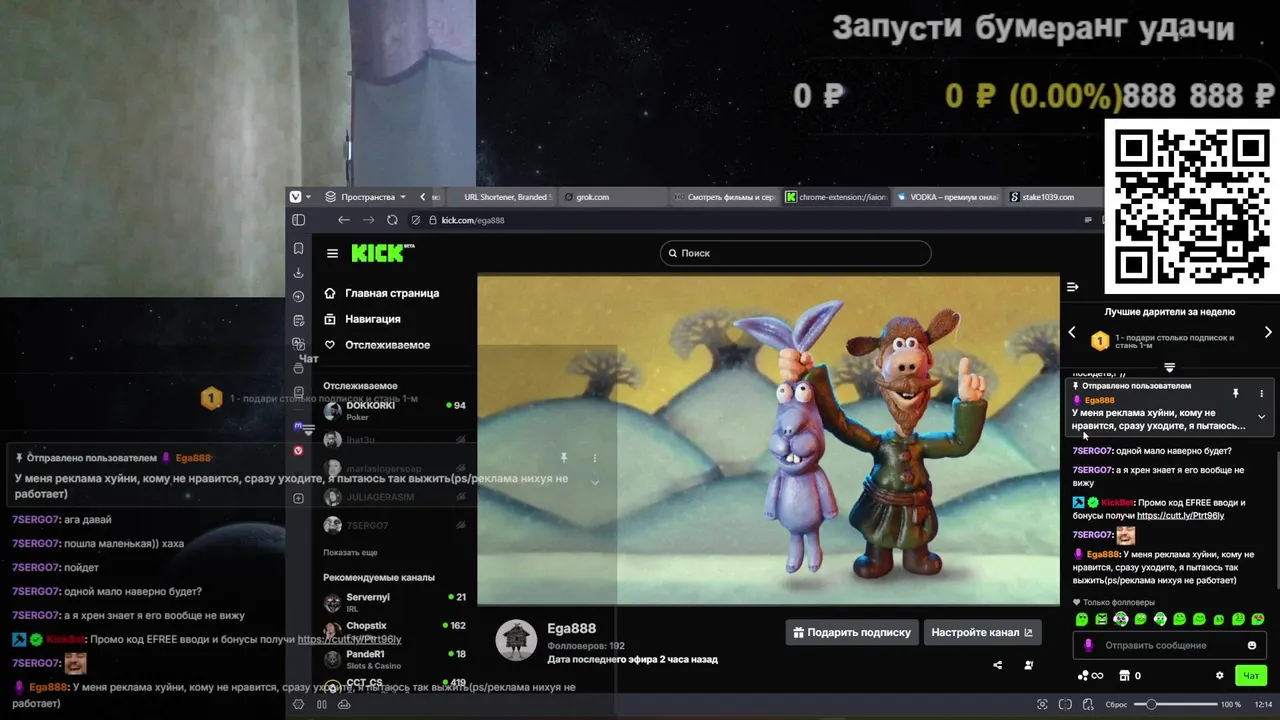1280x720 pixels.
Task: Expand the pinned message chevron
Action: click(x=1261, y=417)
